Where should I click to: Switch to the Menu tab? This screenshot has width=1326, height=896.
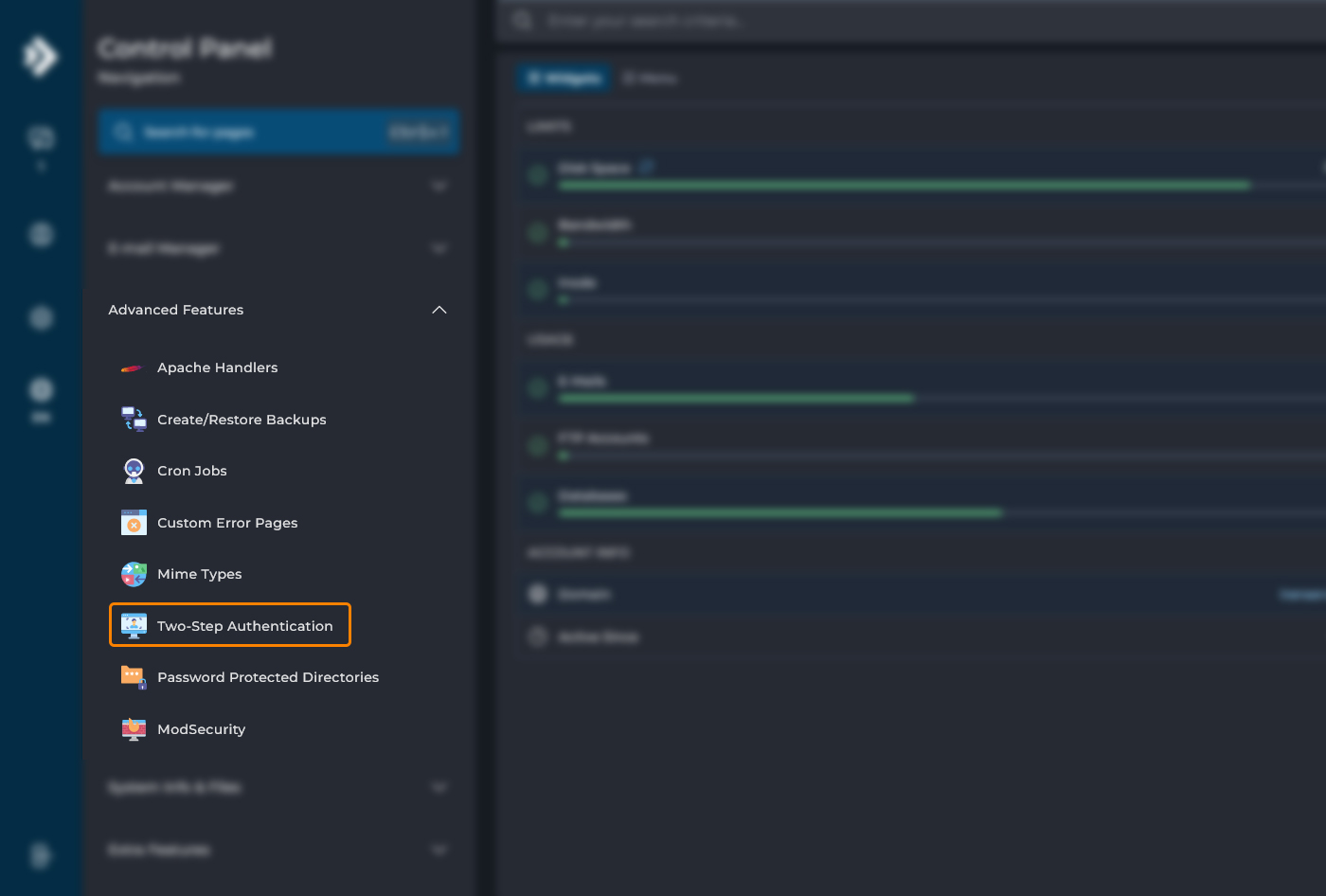tap(651, 79)
